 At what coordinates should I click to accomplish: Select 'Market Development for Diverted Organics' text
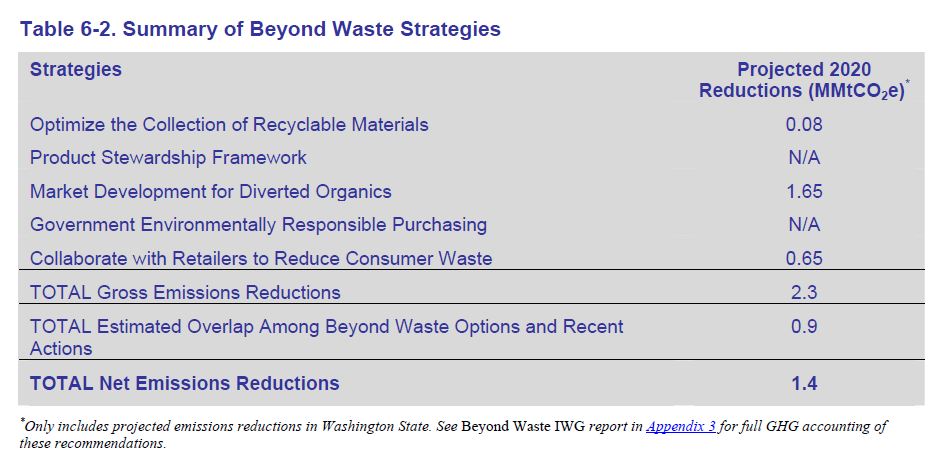211,191
